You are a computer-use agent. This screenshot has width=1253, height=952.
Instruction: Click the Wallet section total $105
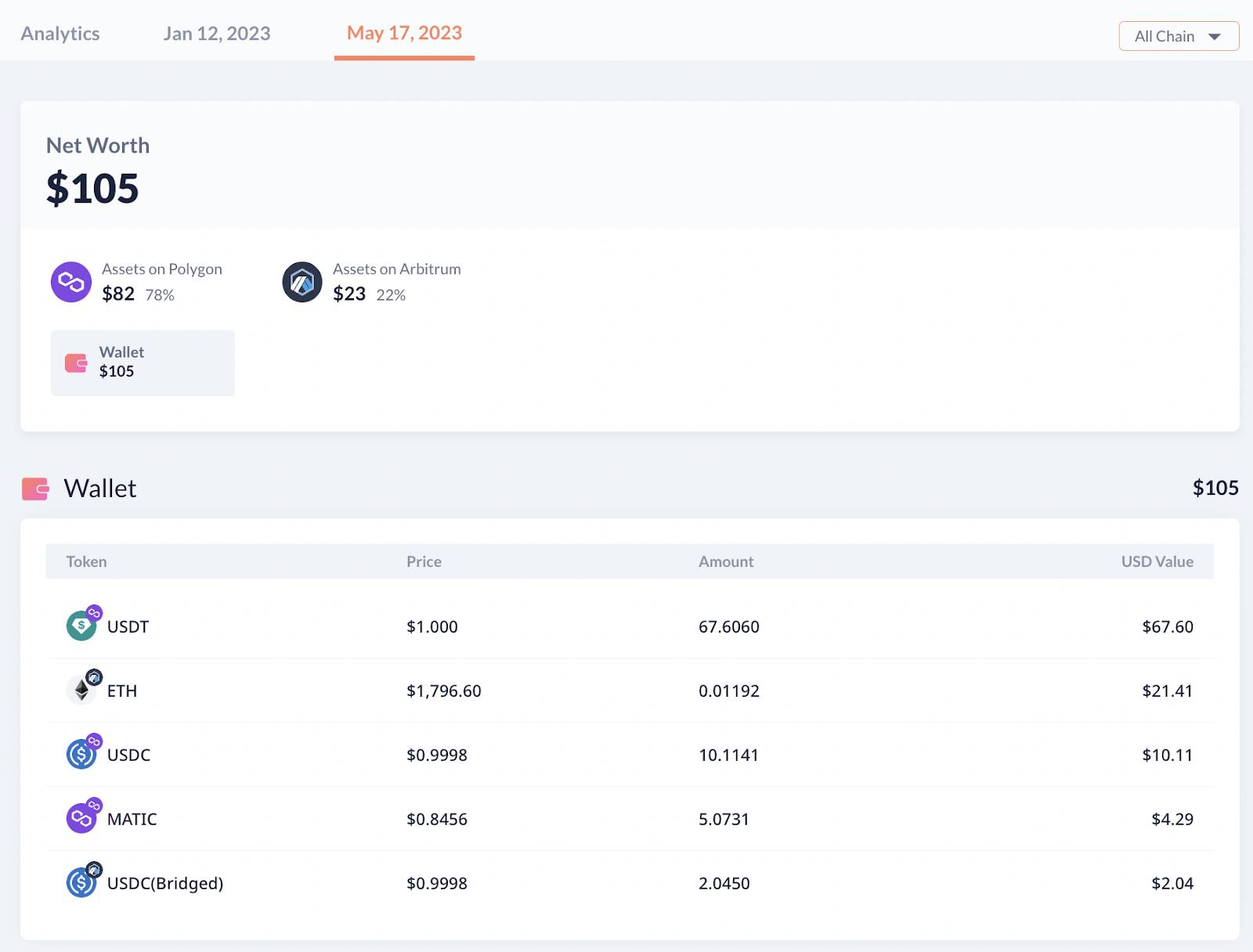pyautogui.click(x=1215, y=488)
